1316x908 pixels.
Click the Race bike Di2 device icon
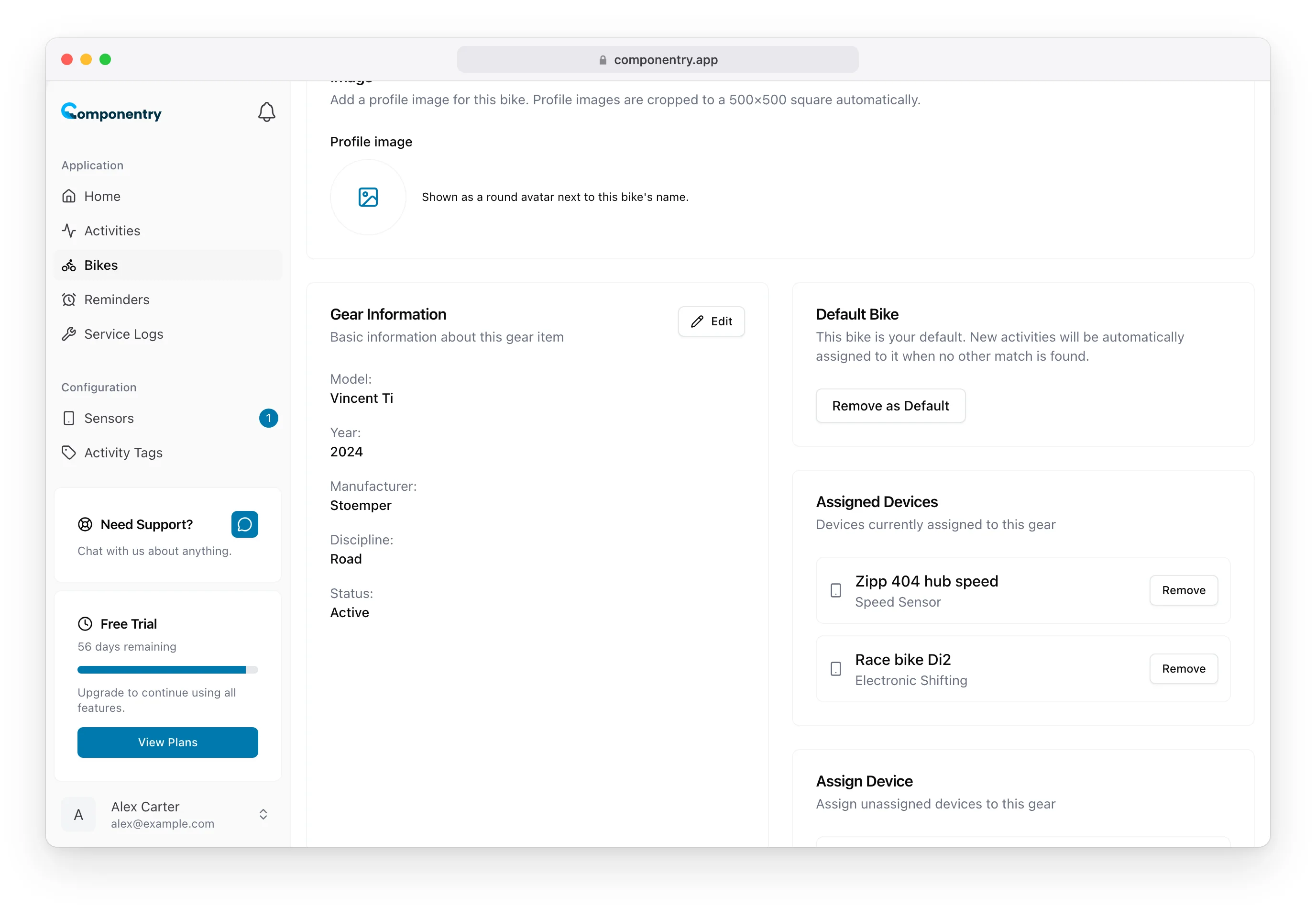pos(835,669)
